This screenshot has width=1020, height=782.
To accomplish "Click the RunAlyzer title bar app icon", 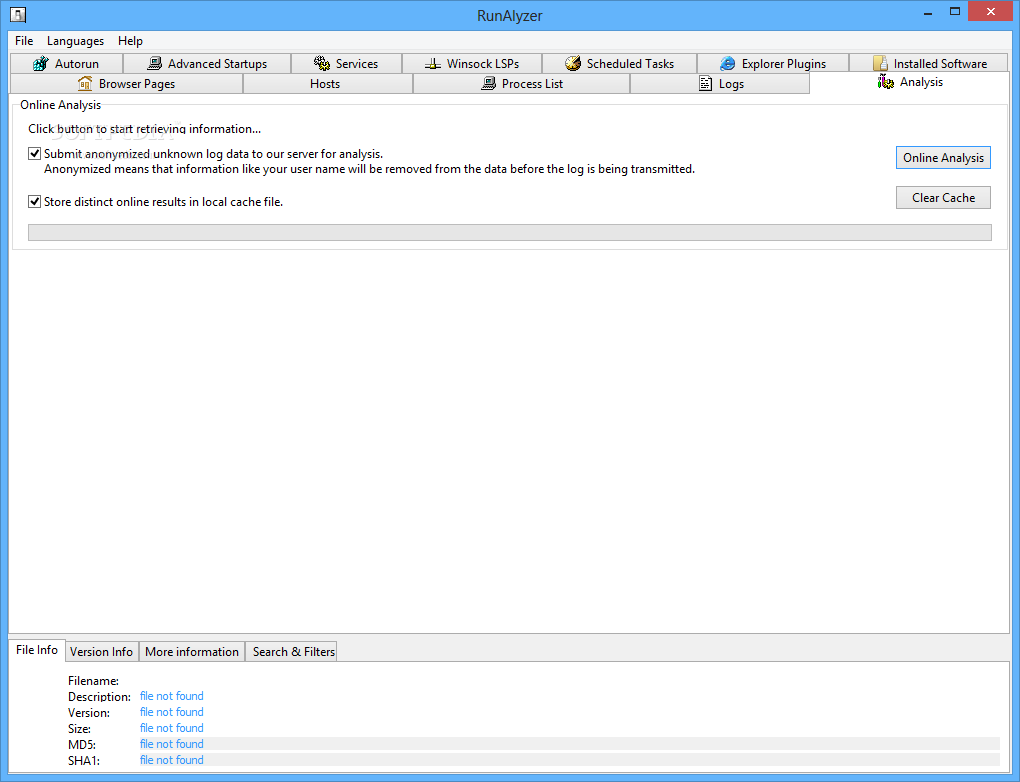I will 18,14.
